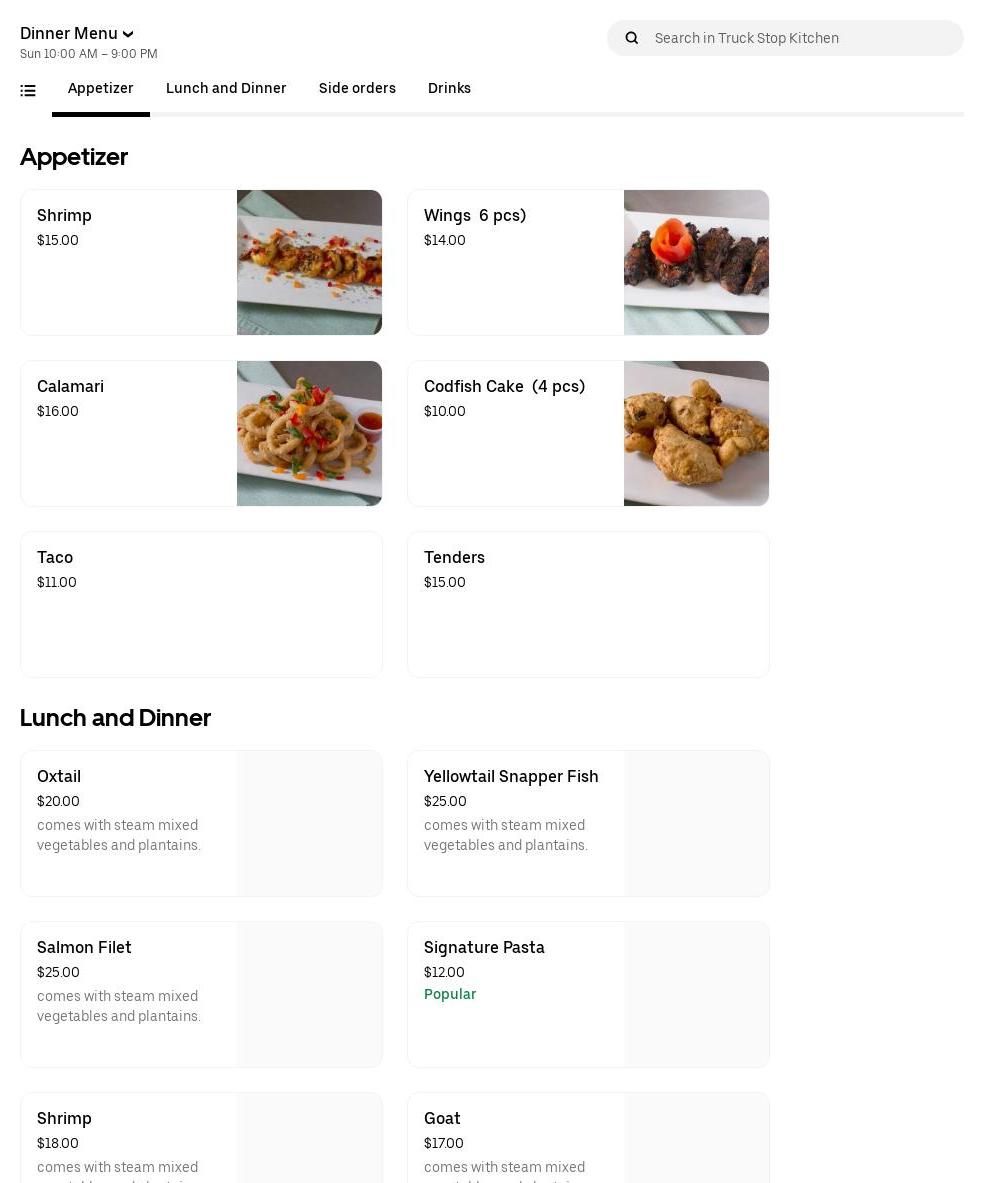Open the Drinks tab
The height and width of the screenshot is (1183, 984).
tap(449, 89)
